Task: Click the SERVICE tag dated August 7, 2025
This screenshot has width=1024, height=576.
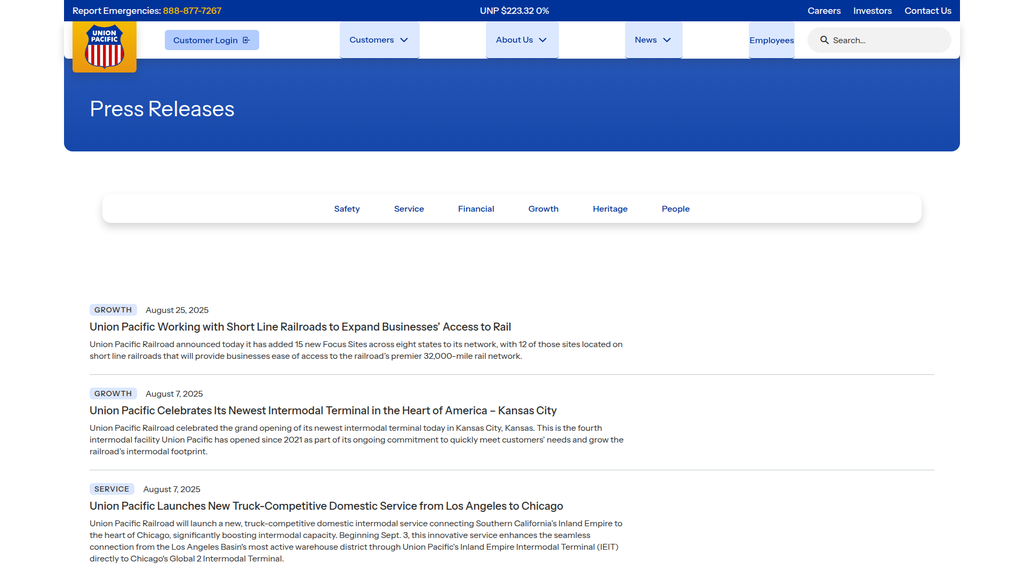Action: tap(112, 488)
